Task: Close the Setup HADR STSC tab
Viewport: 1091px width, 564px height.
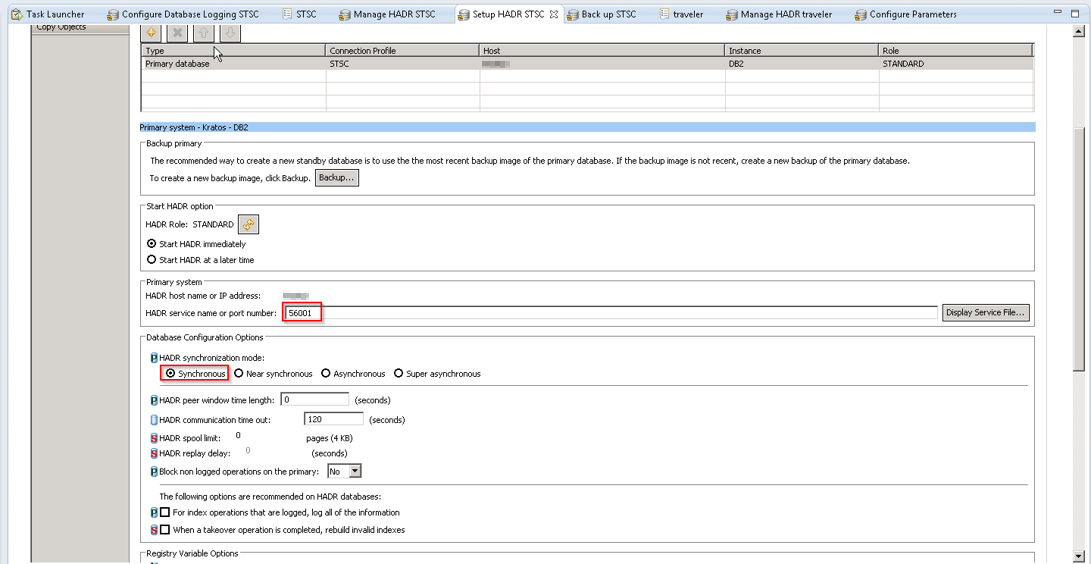Action: pyautogui.click(x=554, y=15)
